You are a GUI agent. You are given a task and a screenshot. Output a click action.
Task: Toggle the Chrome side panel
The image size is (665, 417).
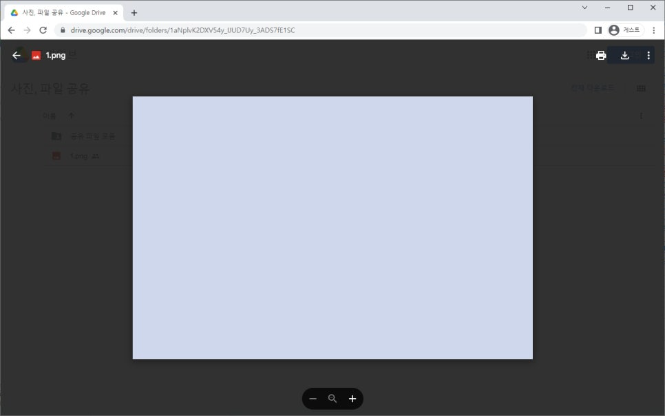click(x=598, y=30)
